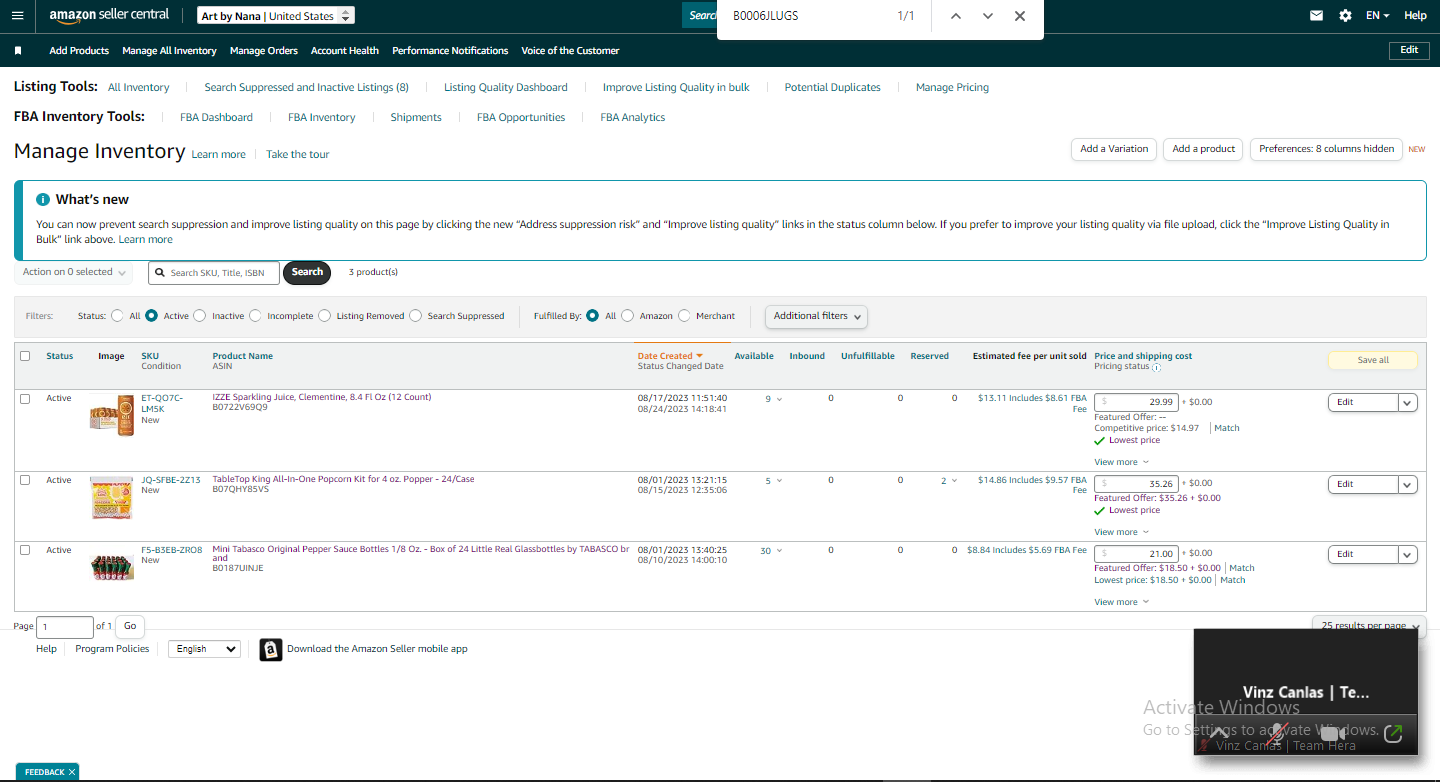Open Edit dropdown arrow for IZZE row
The height and width of the screenshot is (782, 1440).
pos(1408,402)
